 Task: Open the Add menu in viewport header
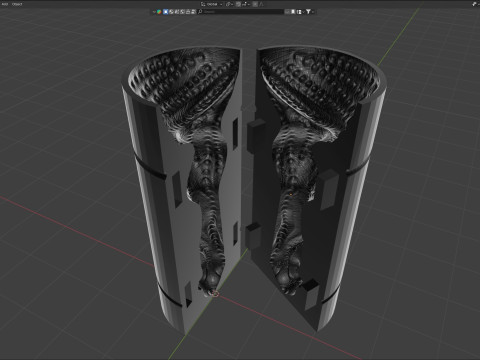pyautogui.click(x=4, y=4)
